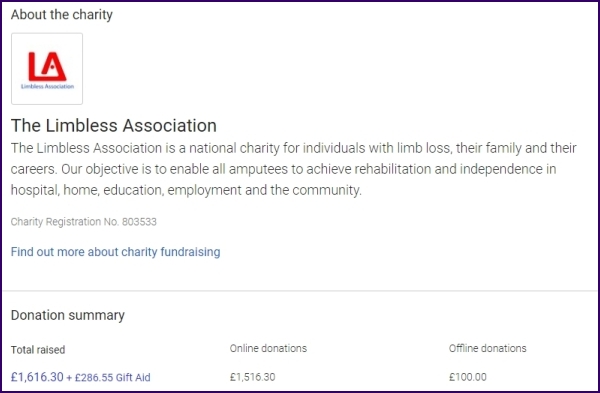Click the £100.00 offline donations value
600x393 pixels.
coord(468,377)
